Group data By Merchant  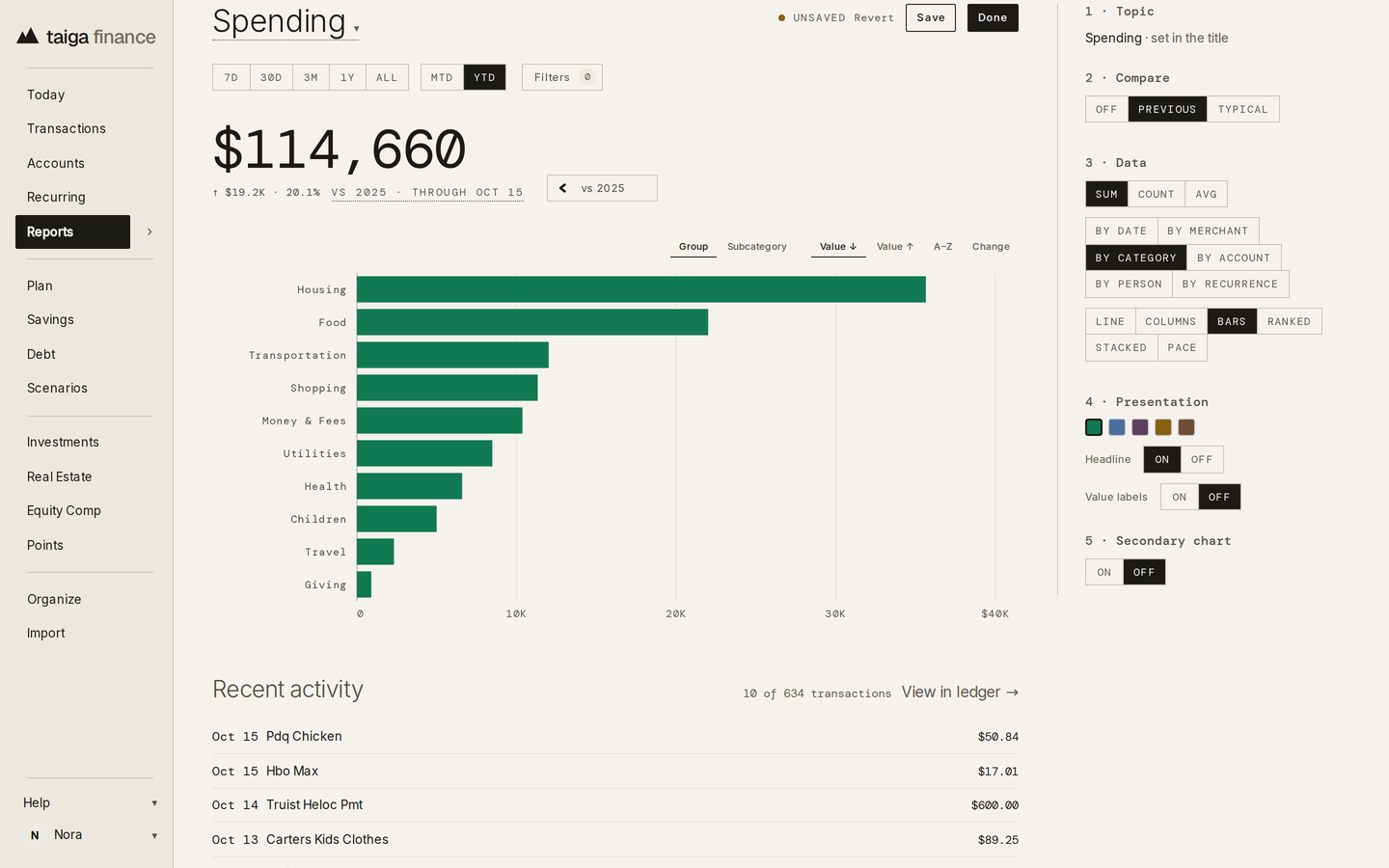(x=1208, y=231)
